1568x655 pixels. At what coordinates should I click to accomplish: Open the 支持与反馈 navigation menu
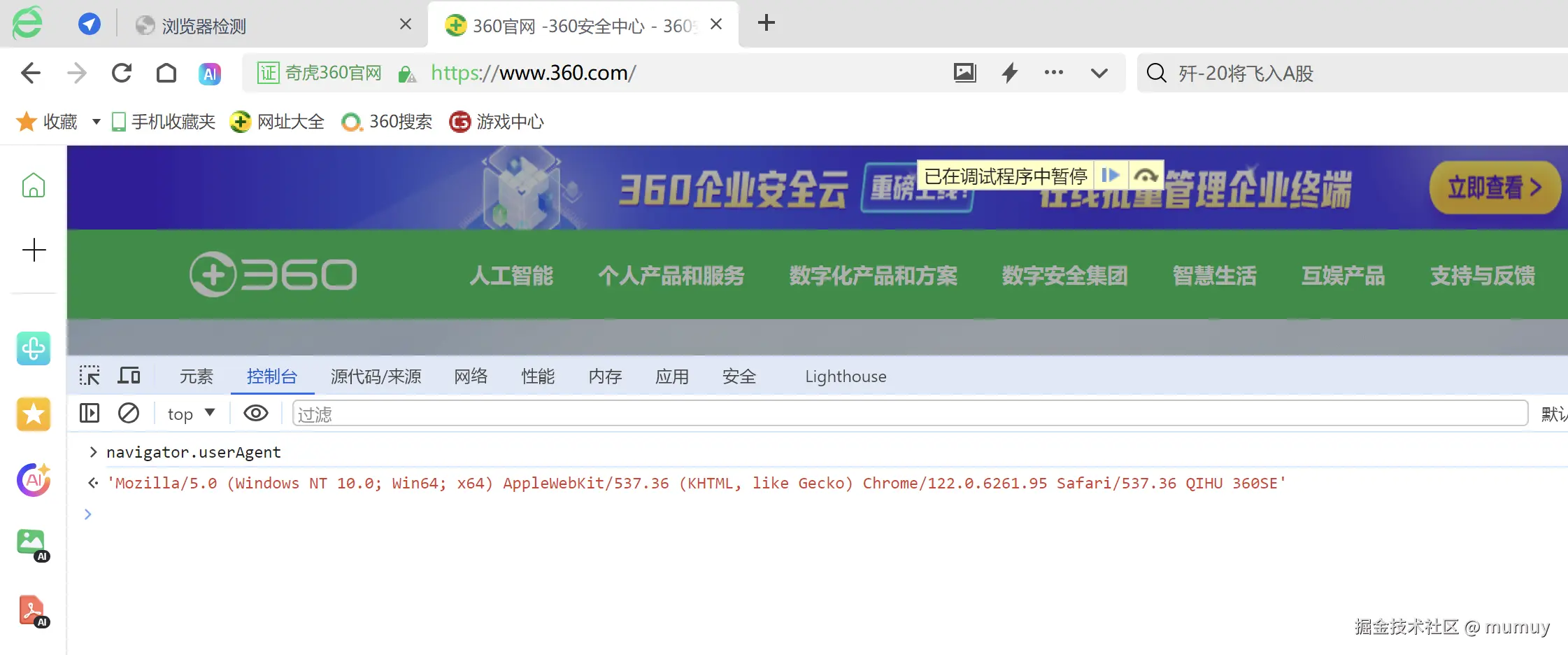click(1483, 275)
